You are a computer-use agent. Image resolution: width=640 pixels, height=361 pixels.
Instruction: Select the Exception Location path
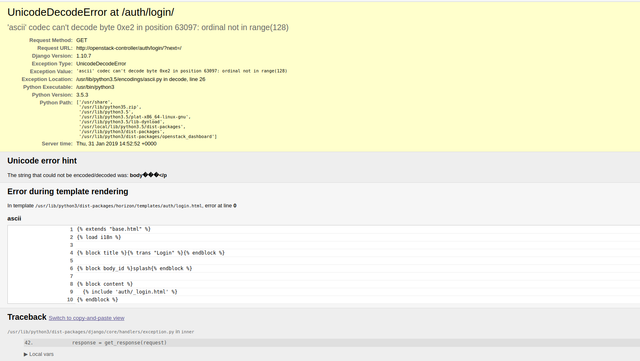tap(140, 79)
